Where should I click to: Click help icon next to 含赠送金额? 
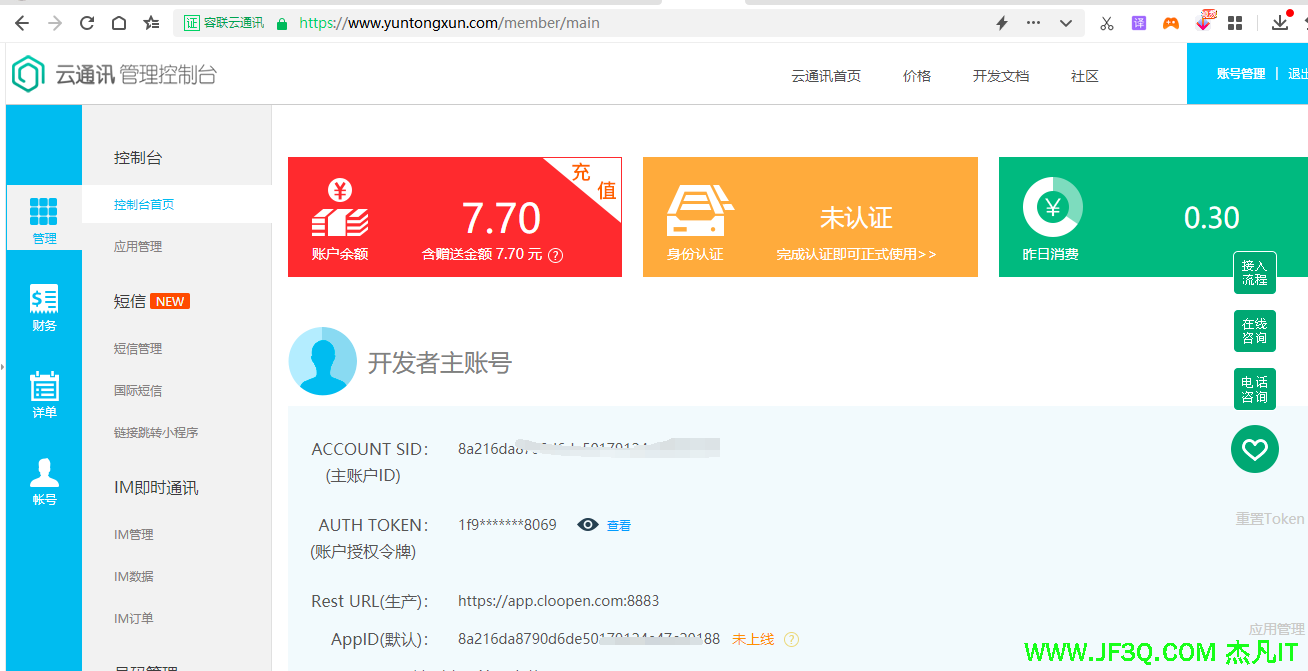(x=556, y=255)
